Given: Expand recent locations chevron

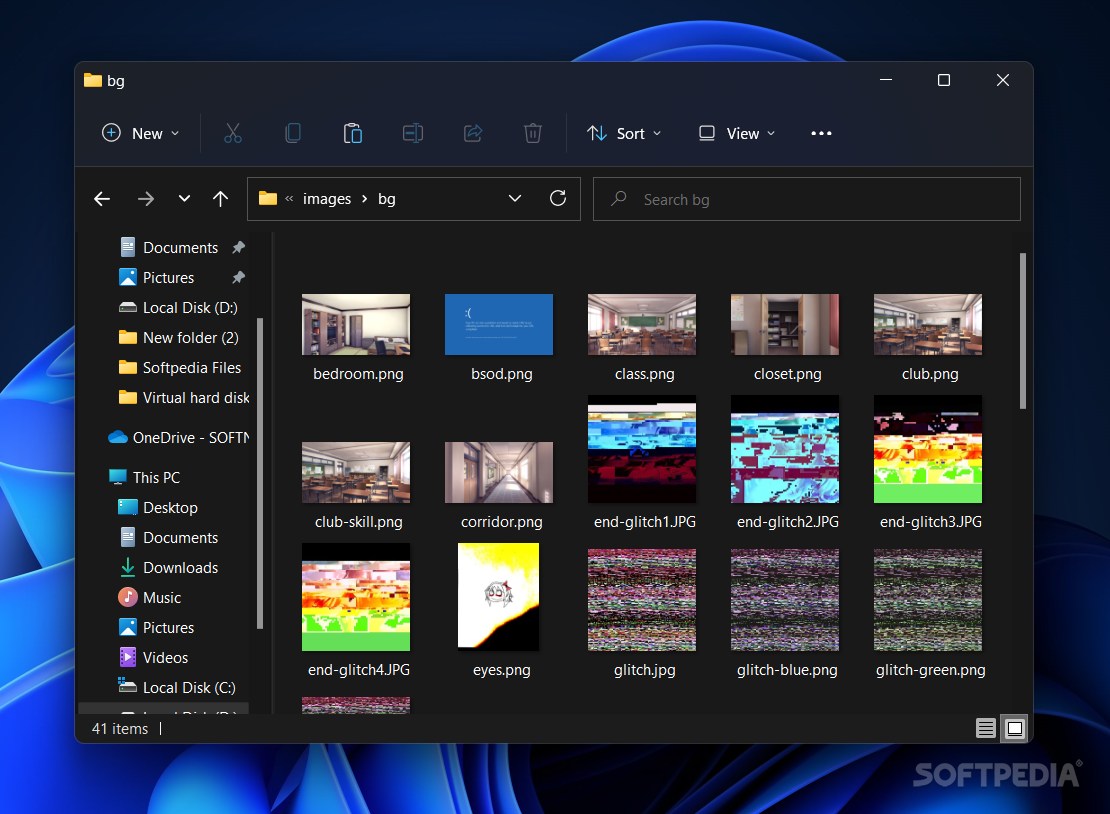Looking at the screenshot, I should [184, 199].
